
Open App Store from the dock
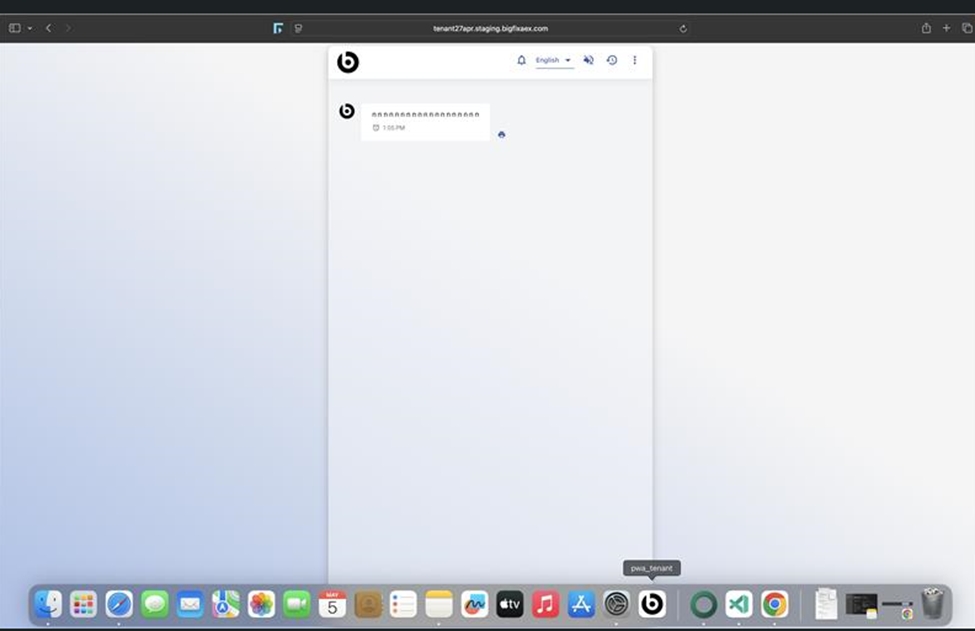pos(581,604)
